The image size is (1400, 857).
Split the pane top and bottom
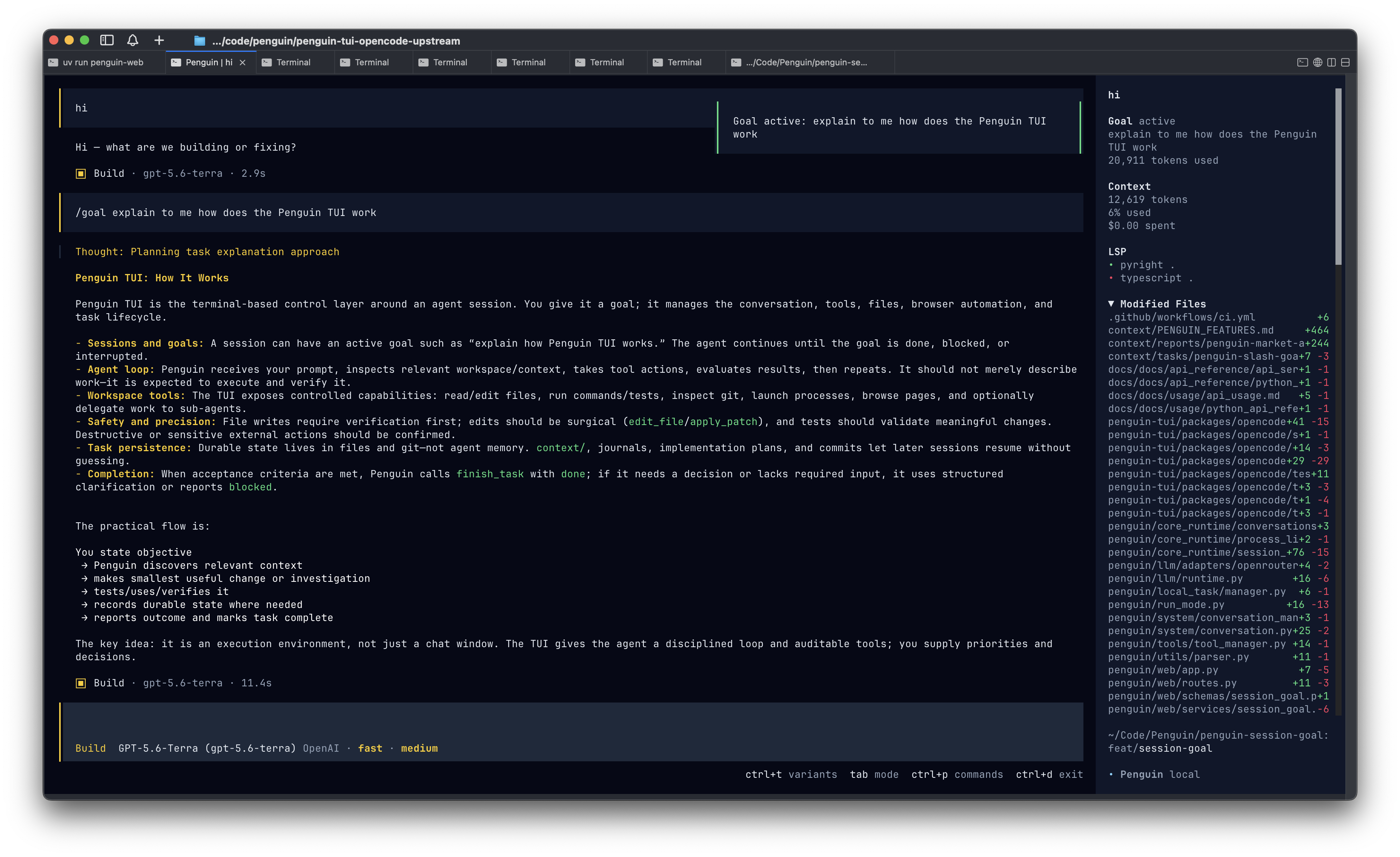pos(1345,63)
